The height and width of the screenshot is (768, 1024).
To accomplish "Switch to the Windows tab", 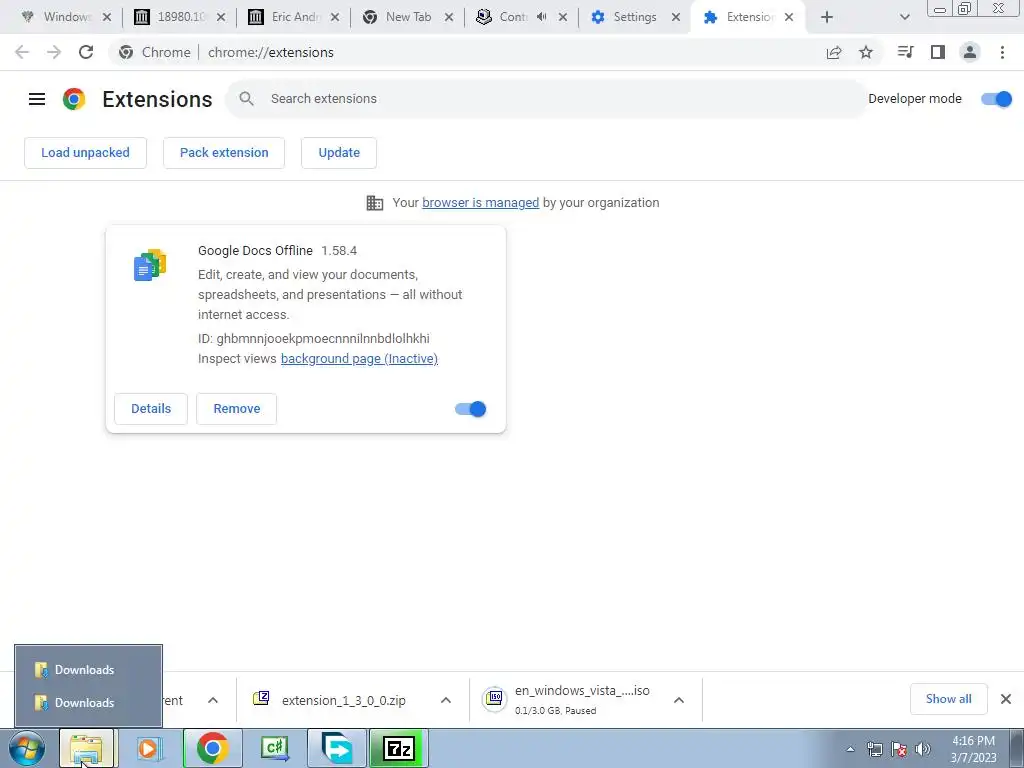I will 67,17.
